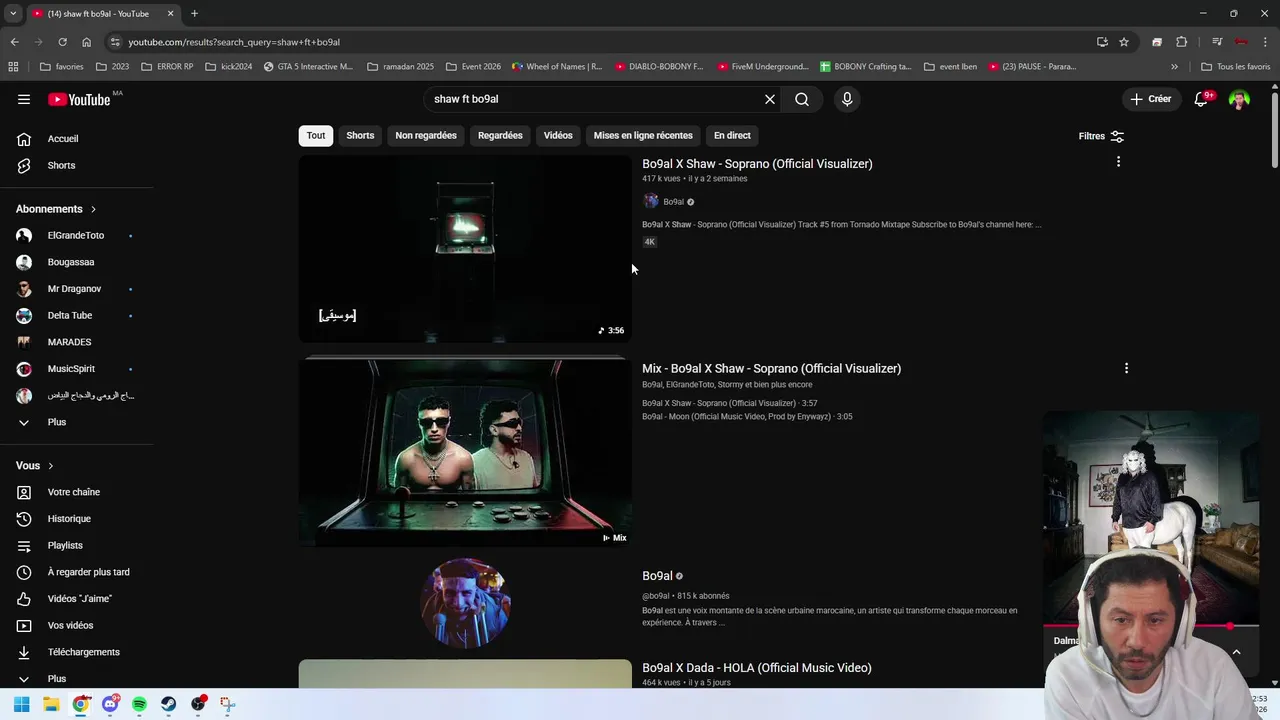Screen dimensions: 1280x720
Task: Open the Windows Start menu
Action: pyautogui.click(x=22, y=704)
